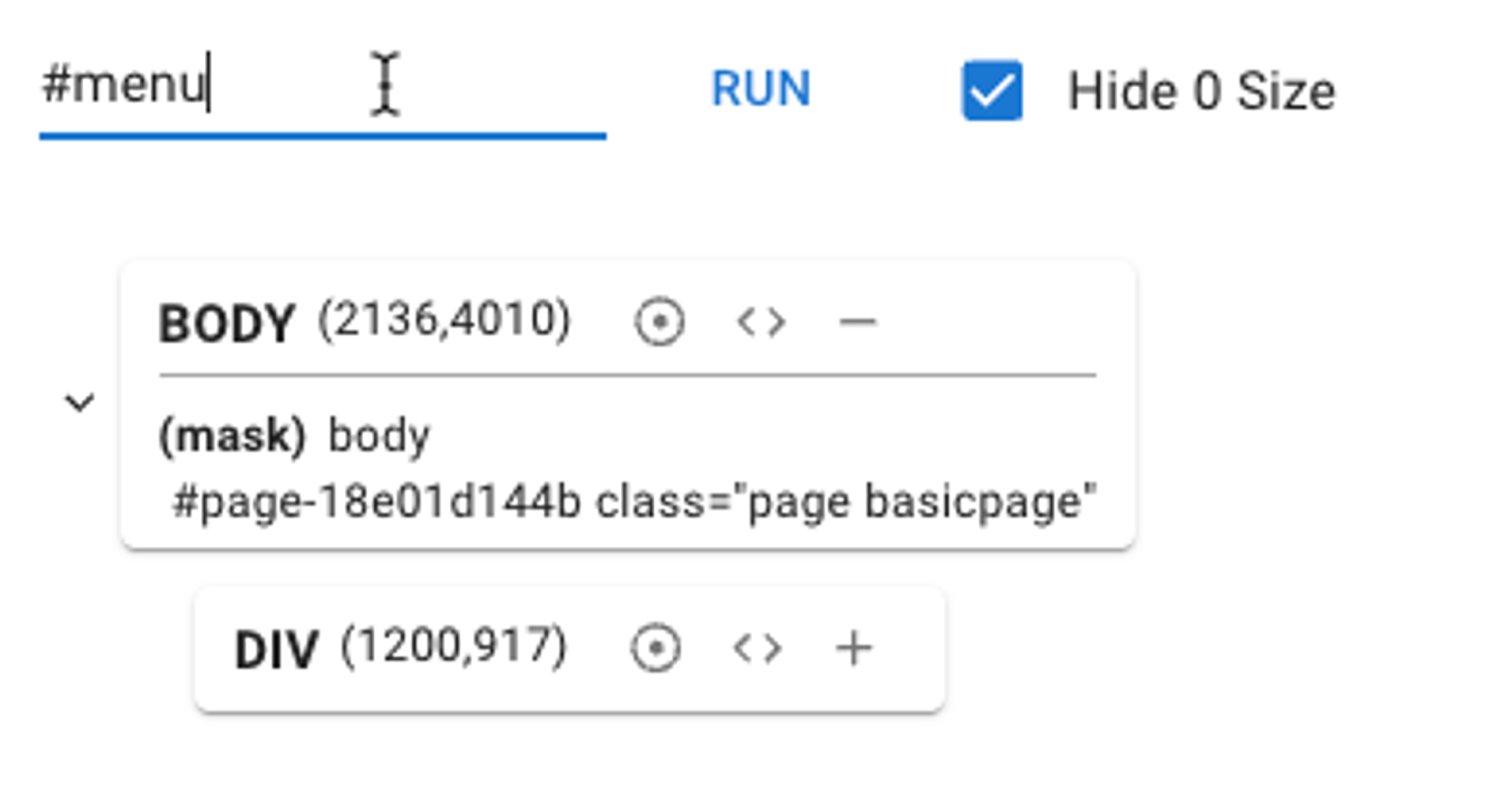Click the class="page basicpage" attribute text
This screenshot has height=785, width=1512.
(x=847, y=502)
